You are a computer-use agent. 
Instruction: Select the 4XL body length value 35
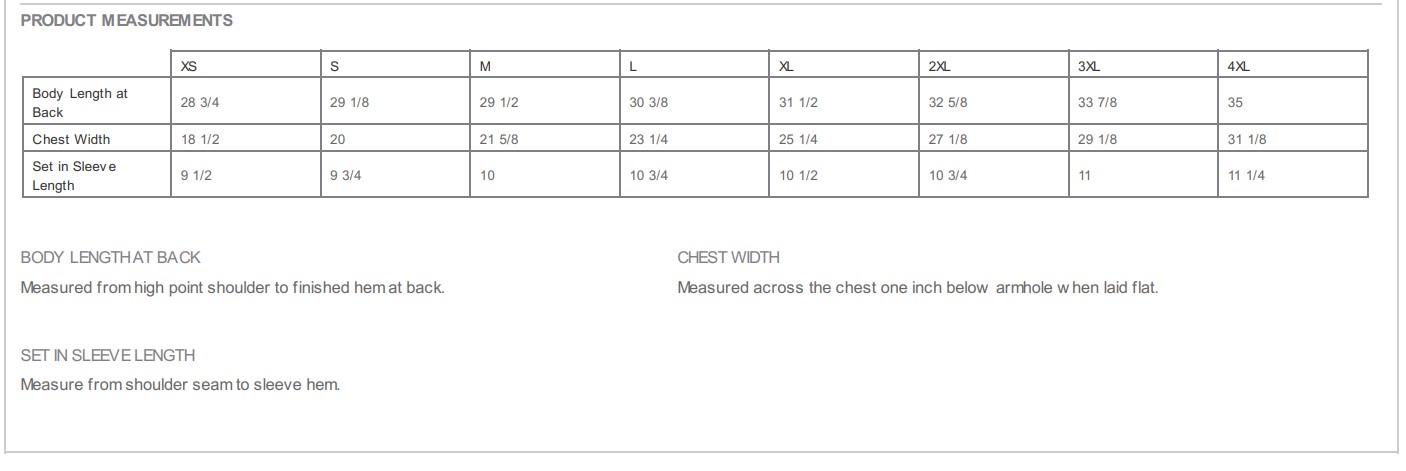click(1236, 103)
